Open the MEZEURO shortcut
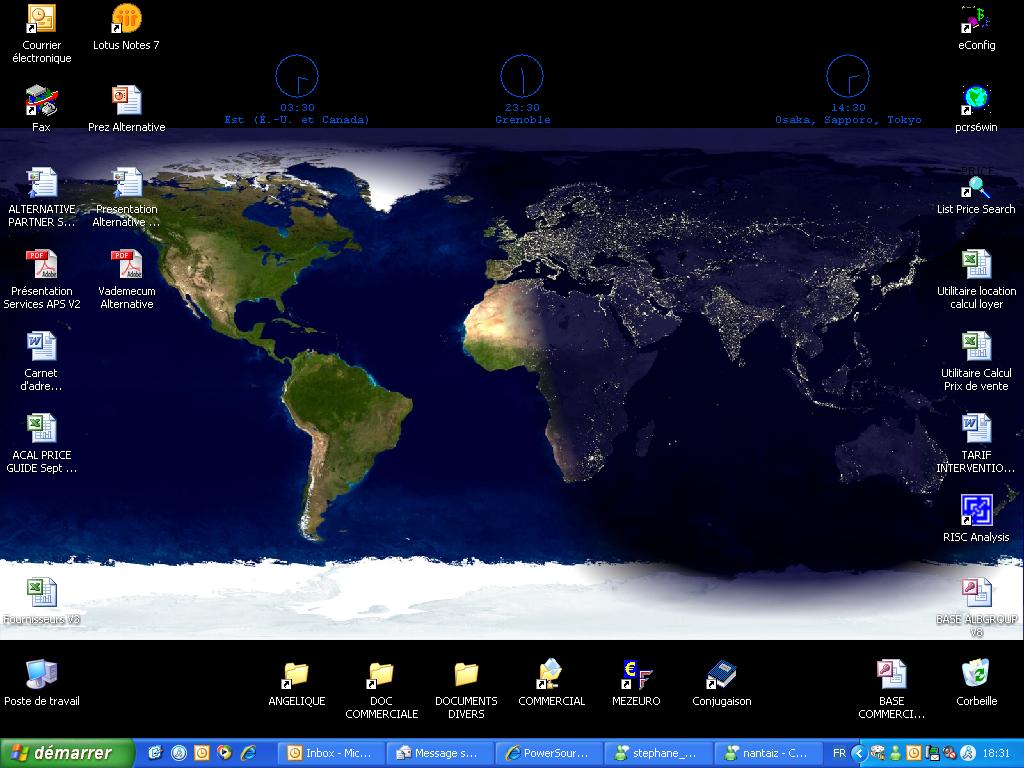Screen dimensions: 1024x768 (x=636, y=675)
